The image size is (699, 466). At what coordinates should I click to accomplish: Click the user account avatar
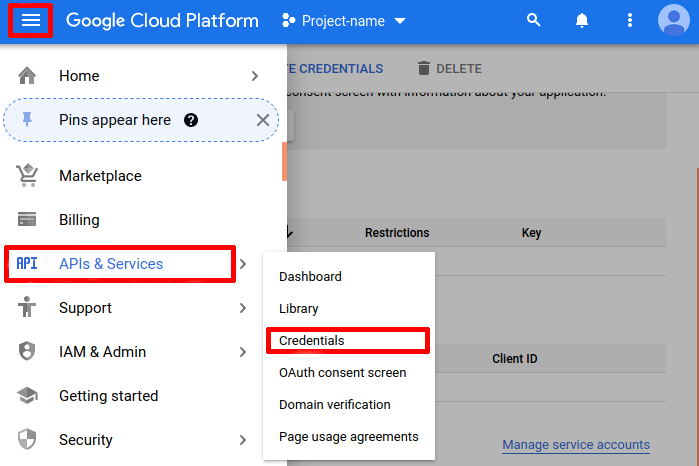pyautogui.click(x=675, y=21)
